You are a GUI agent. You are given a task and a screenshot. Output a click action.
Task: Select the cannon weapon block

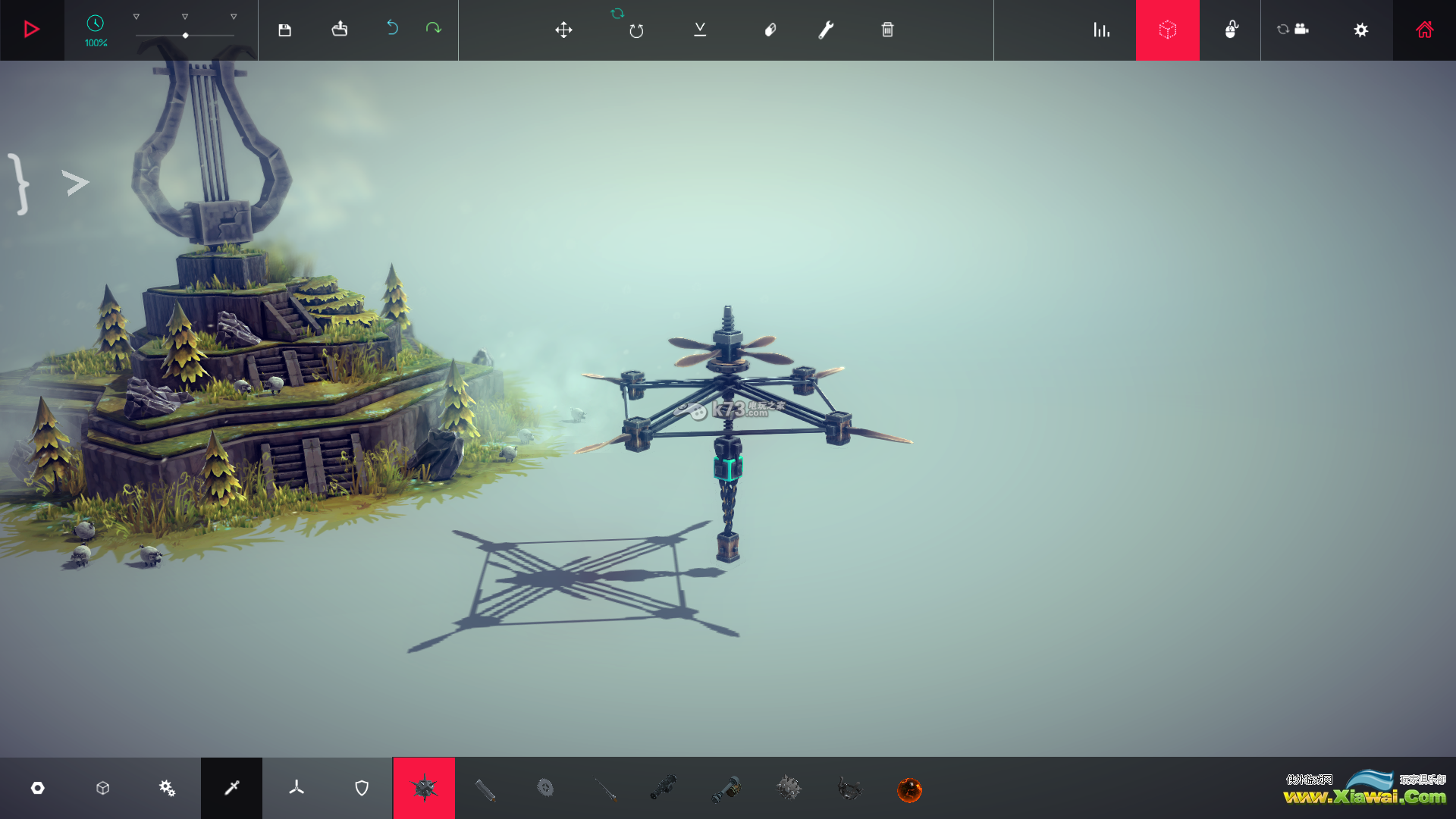point(664,788)
